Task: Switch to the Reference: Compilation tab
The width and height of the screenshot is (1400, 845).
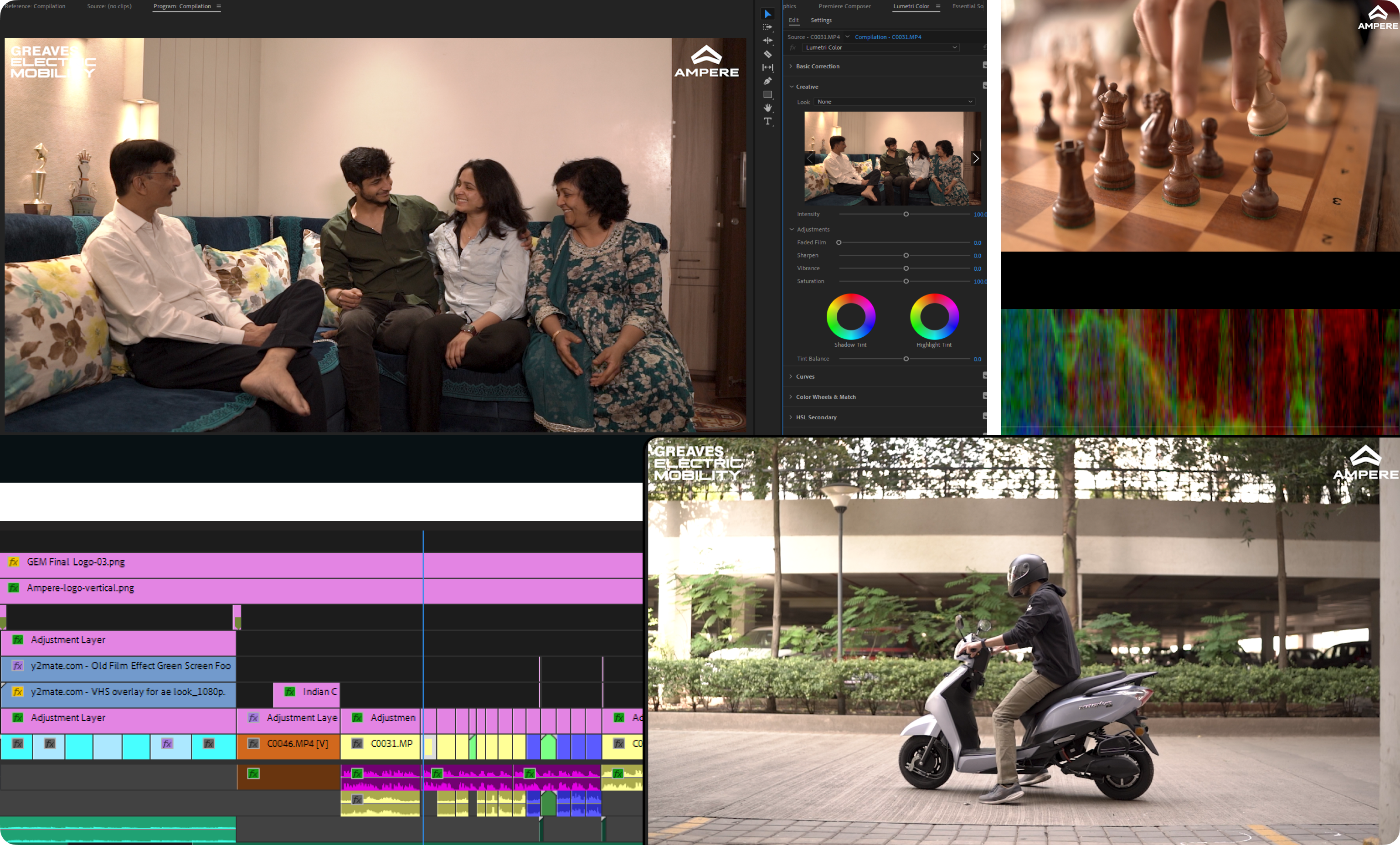Action: tap(35, 6)
